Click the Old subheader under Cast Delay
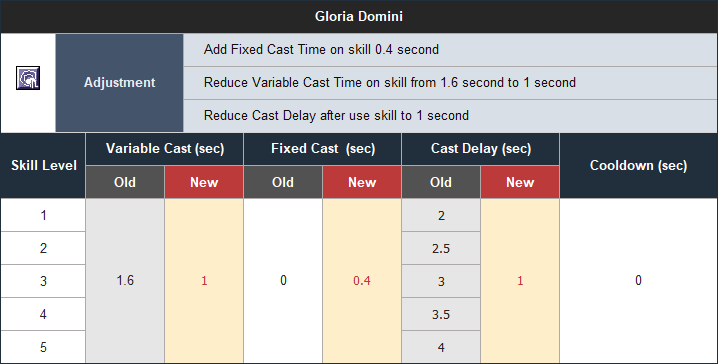The width and height of the screenshot is (718, 364). [x=441, y=182]
